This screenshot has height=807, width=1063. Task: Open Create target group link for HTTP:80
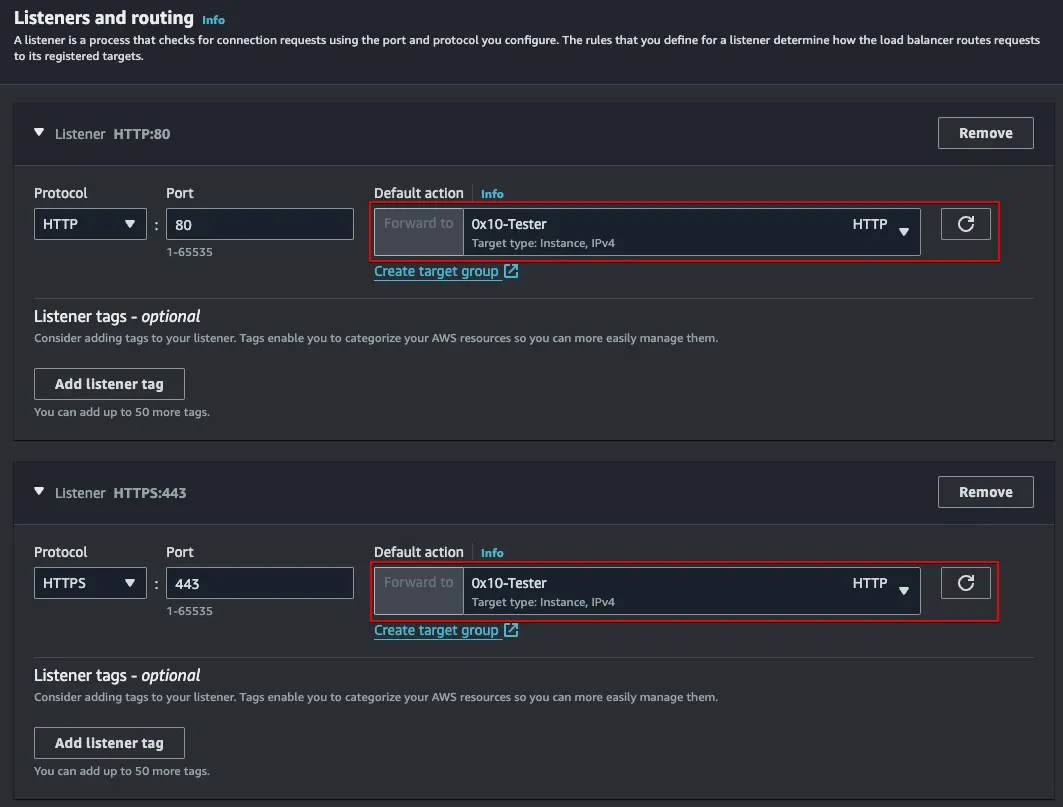[436, 271]
